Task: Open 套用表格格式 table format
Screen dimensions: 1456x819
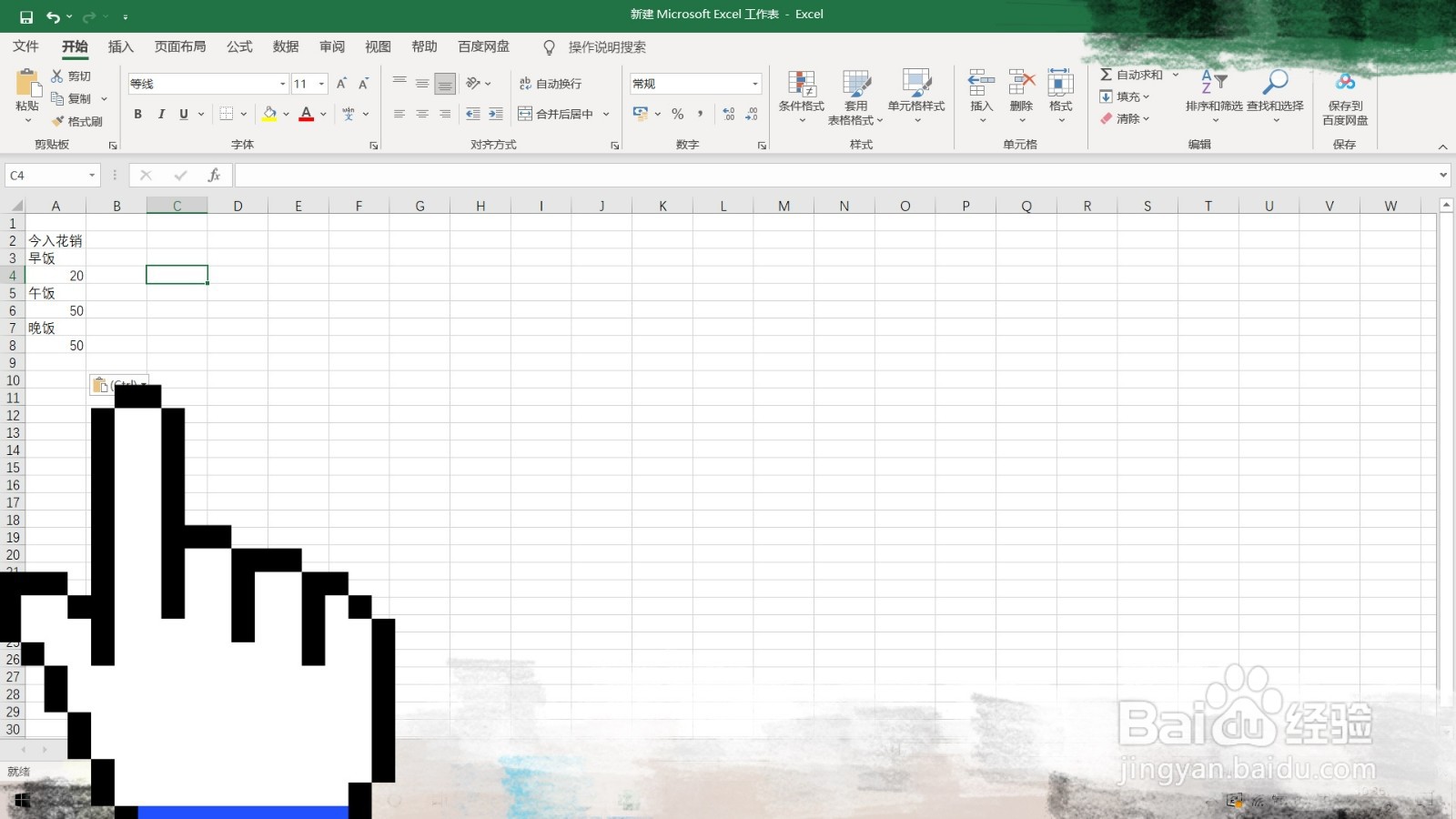Action: pyautogui.click(x=855, y=96)
